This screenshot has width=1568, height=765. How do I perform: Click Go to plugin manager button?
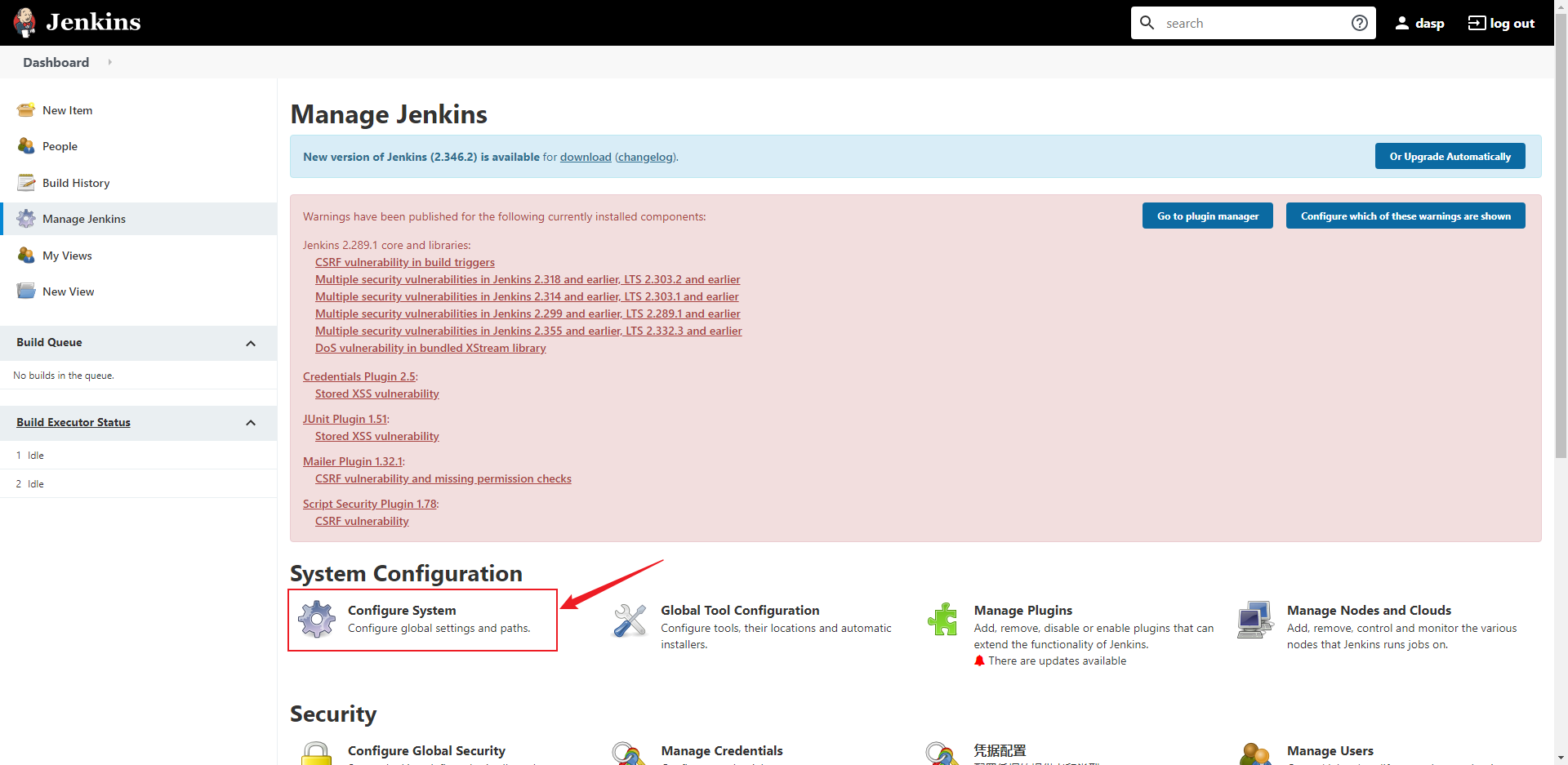1207,216
